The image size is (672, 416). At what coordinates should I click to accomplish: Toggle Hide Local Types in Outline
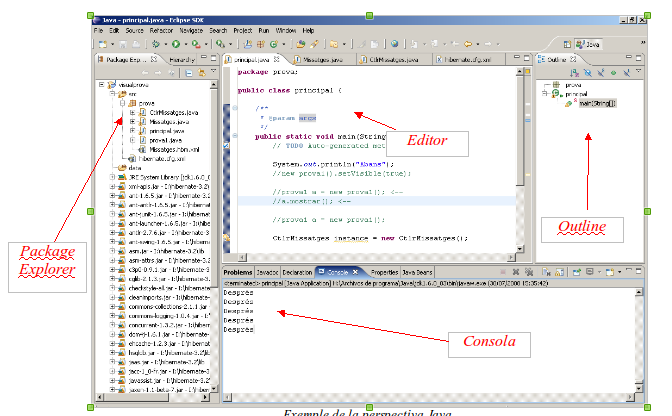click(627, 73)
